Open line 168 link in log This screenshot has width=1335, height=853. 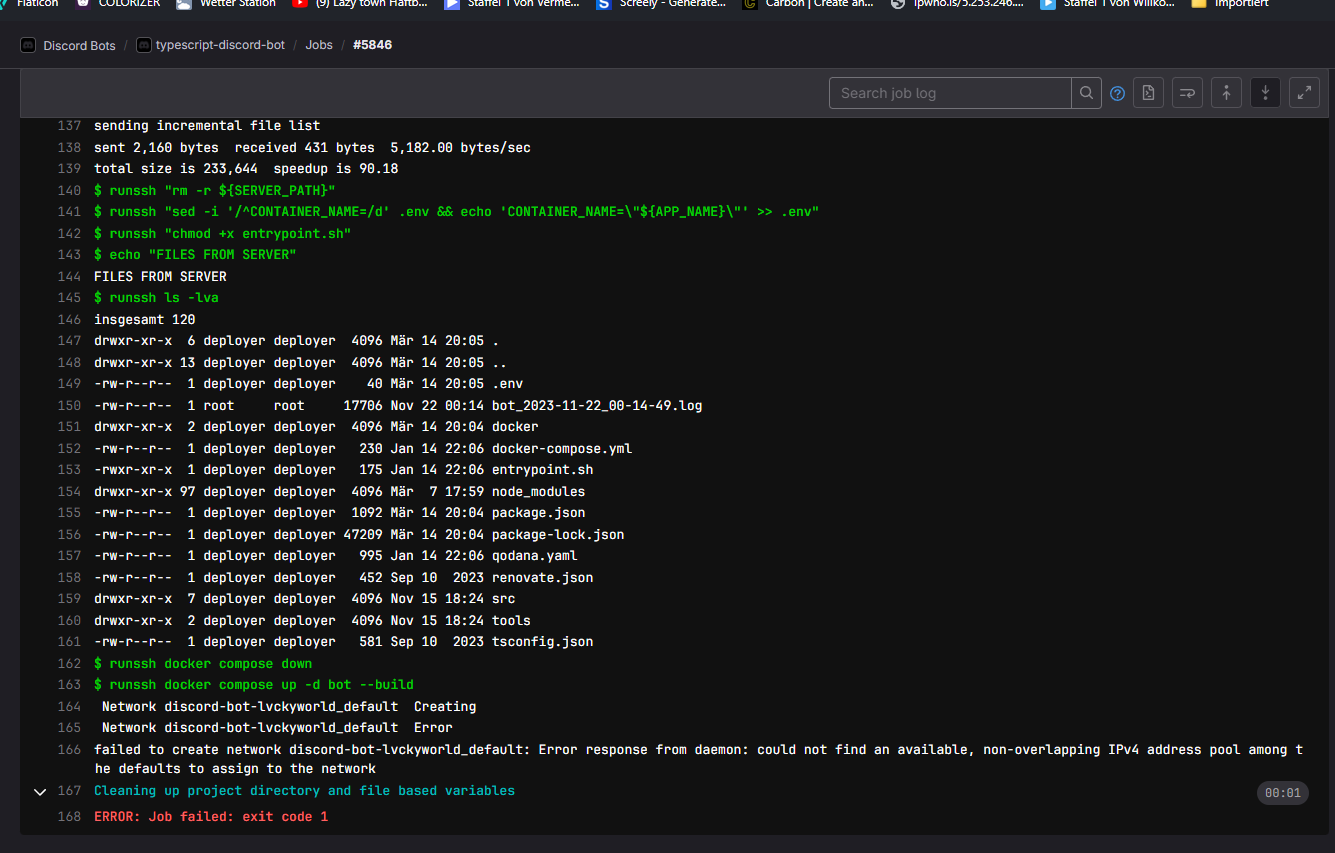point(69,817)
